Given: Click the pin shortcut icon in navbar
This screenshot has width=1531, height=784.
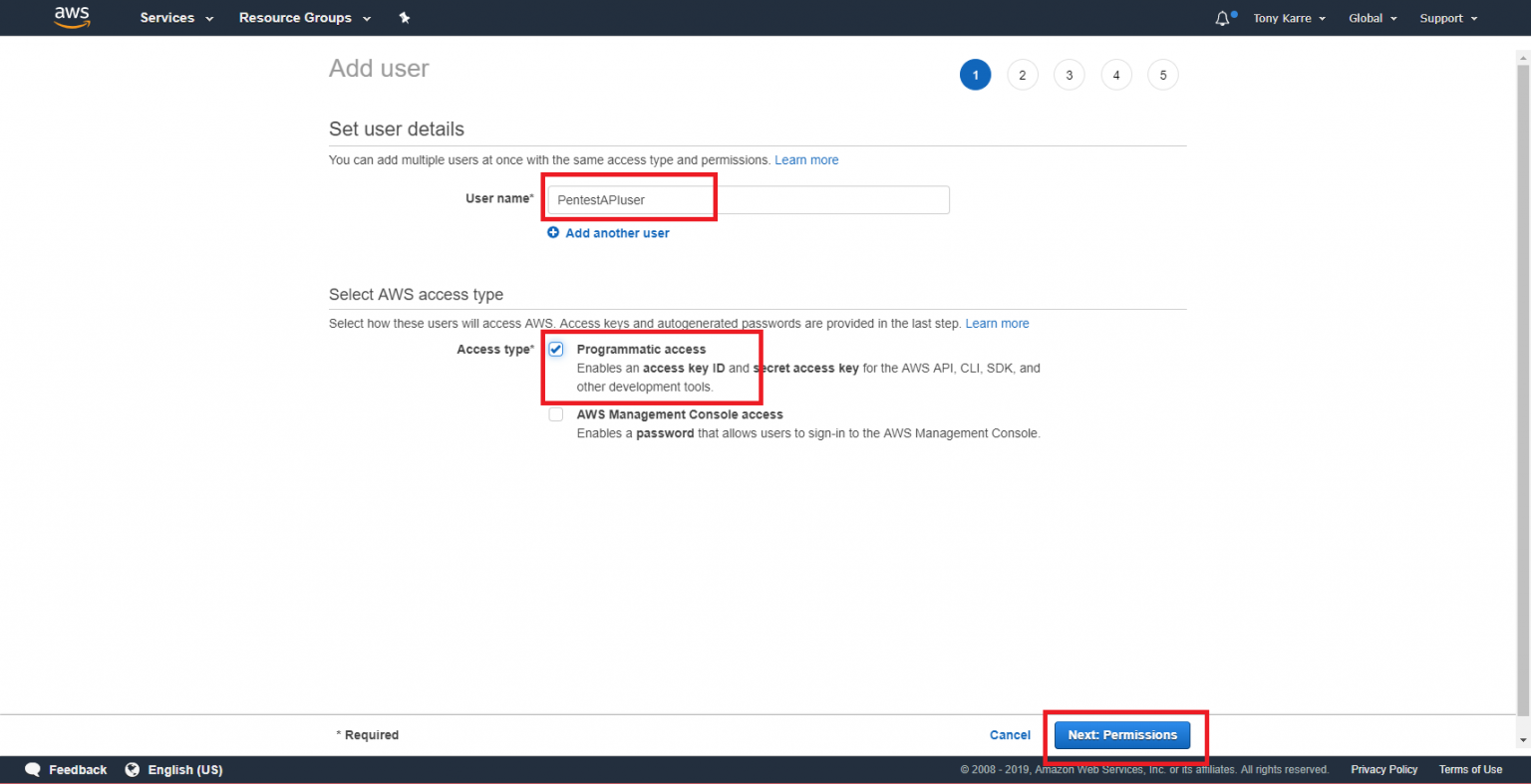Looking at the screenshot, I should 405,18.
